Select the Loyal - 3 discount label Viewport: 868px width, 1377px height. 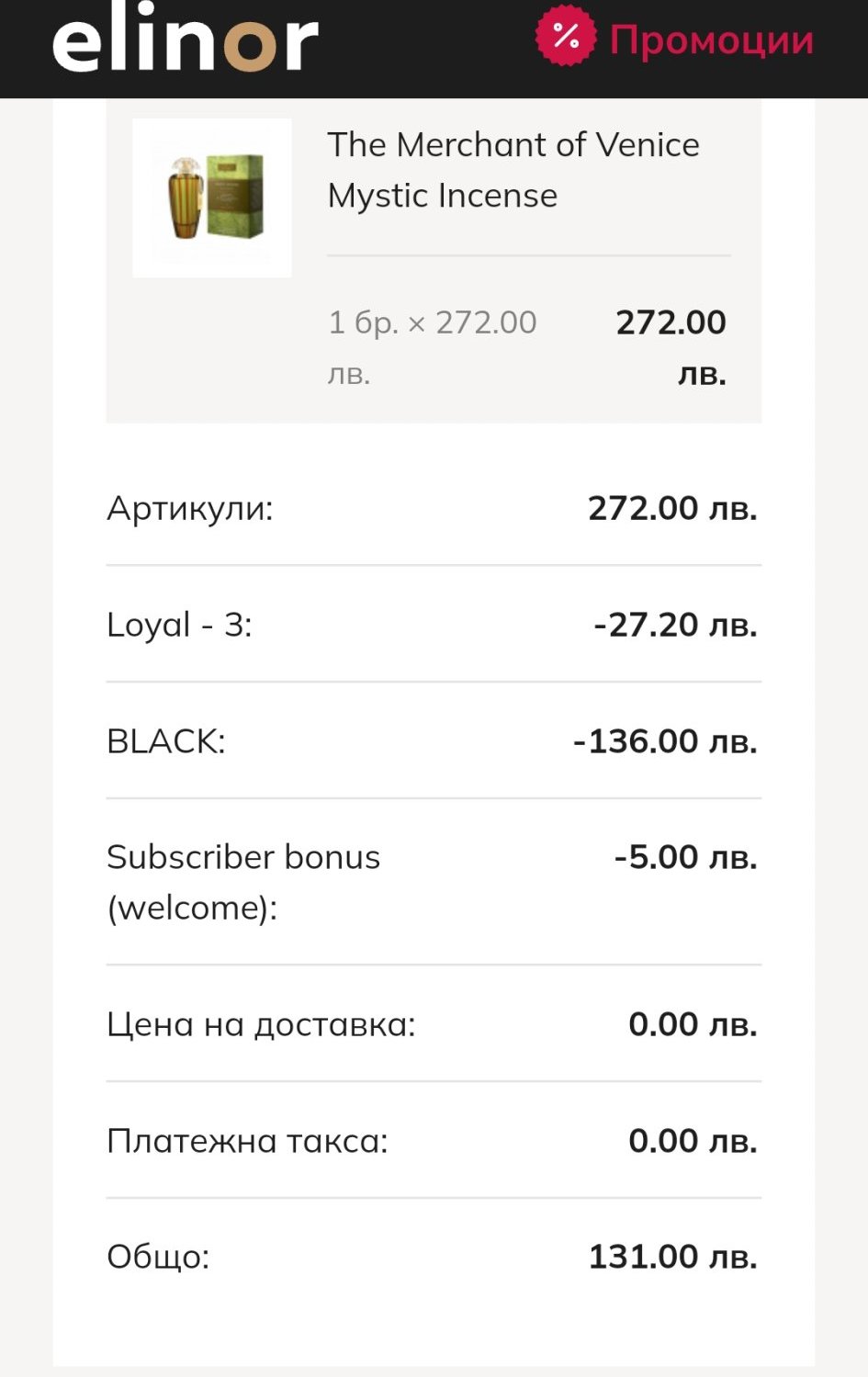click(179, 625)
